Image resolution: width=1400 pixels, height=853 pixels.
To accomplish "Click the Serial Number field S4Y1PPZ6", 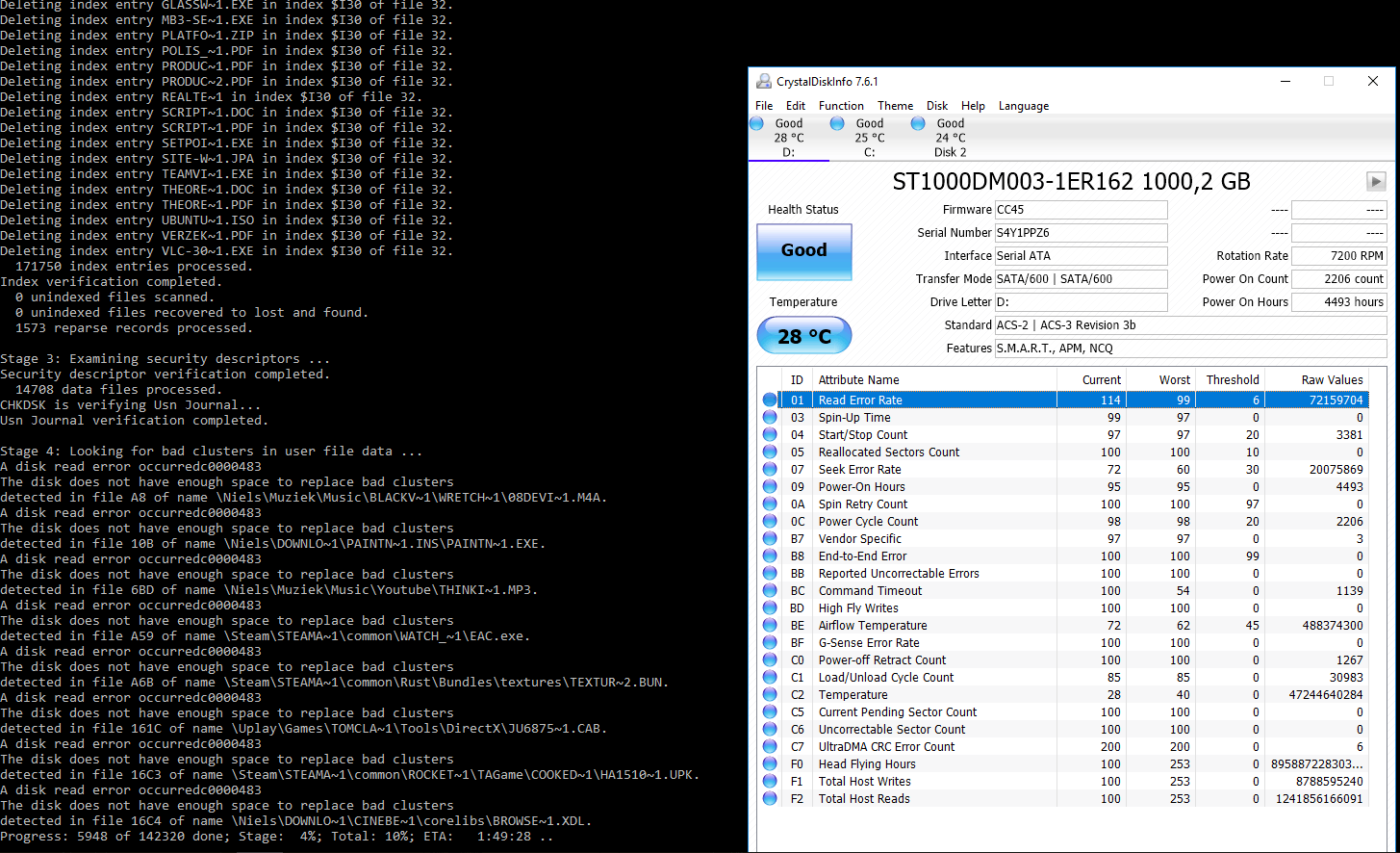I will click(1081, 233).
